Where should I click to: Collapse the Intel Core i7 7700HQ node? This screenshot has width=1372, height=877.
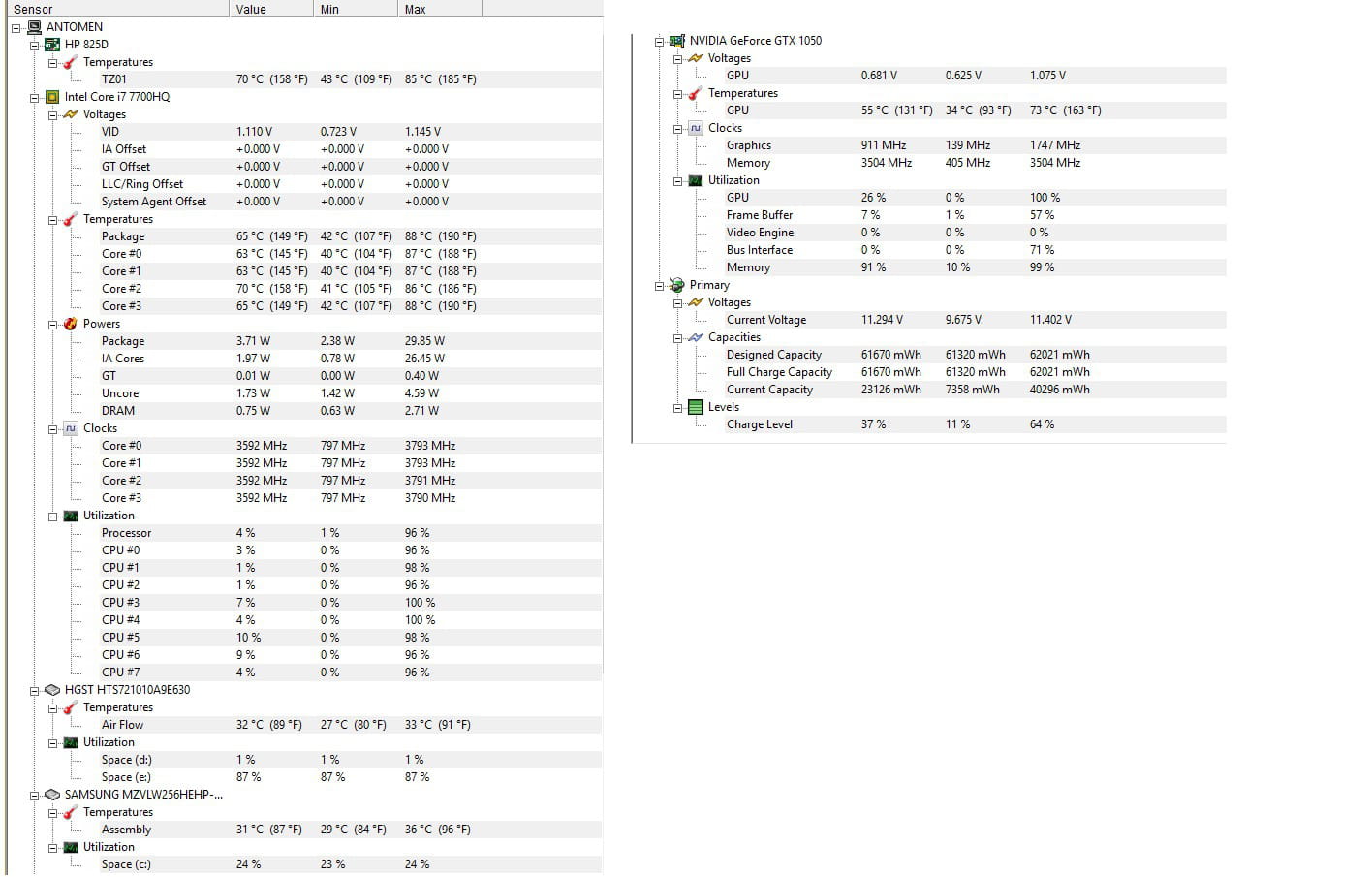(35, 97)
